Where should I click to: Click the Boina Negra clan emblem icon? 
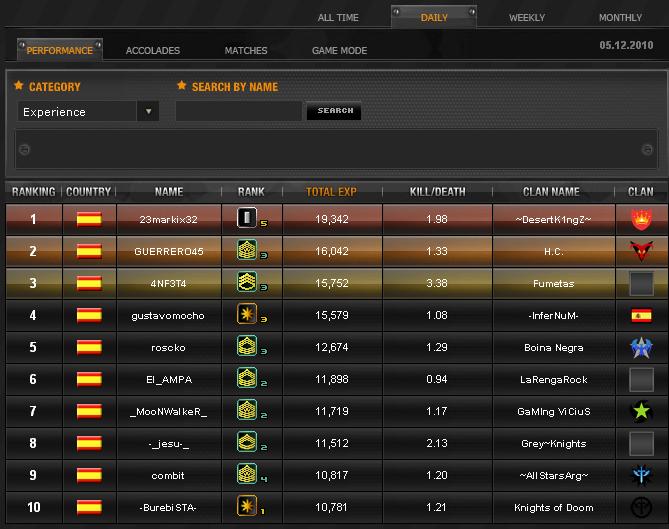[641, 347]
